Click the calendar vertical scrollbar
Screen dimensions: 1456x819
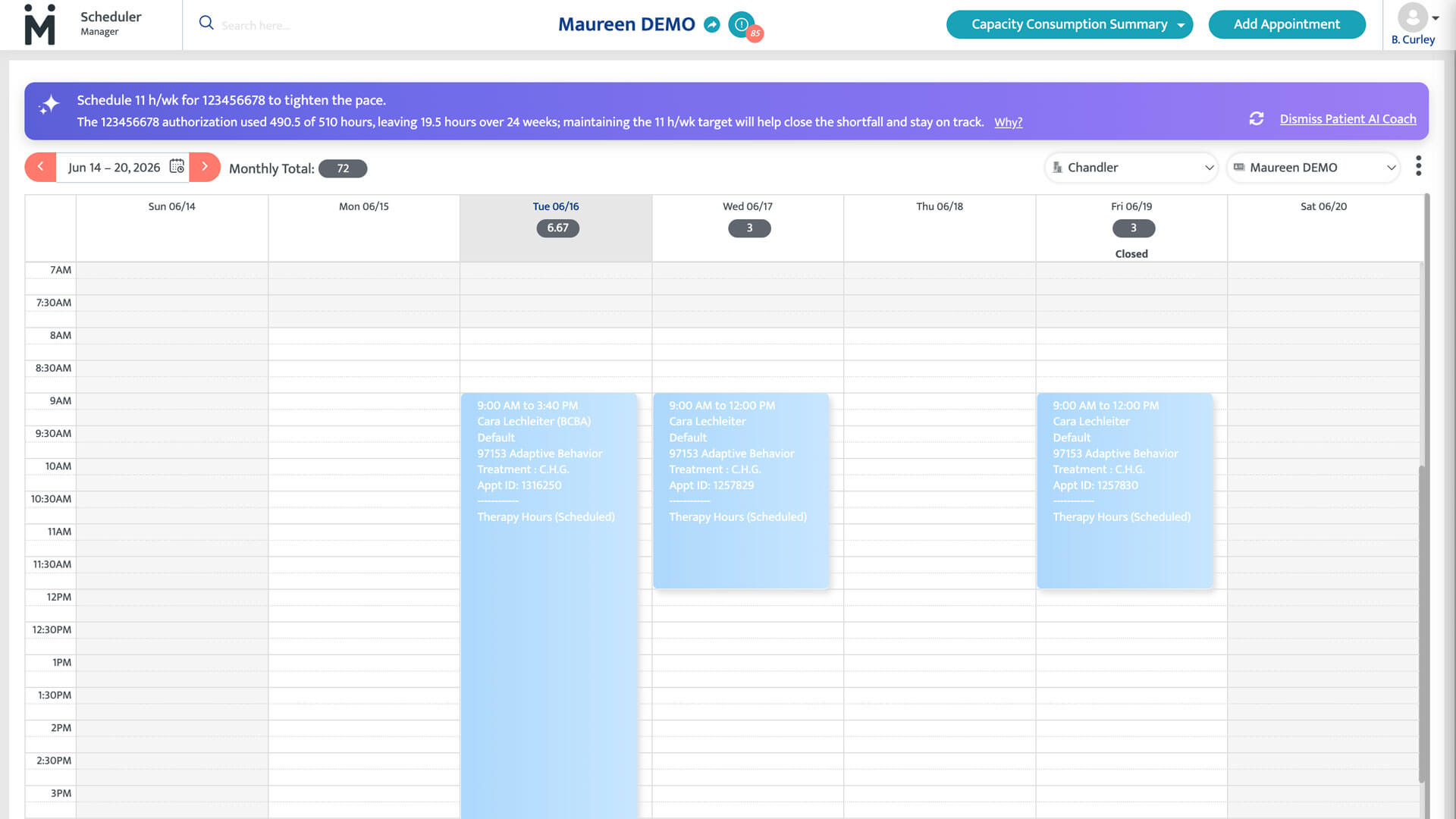coord(1422,623)
